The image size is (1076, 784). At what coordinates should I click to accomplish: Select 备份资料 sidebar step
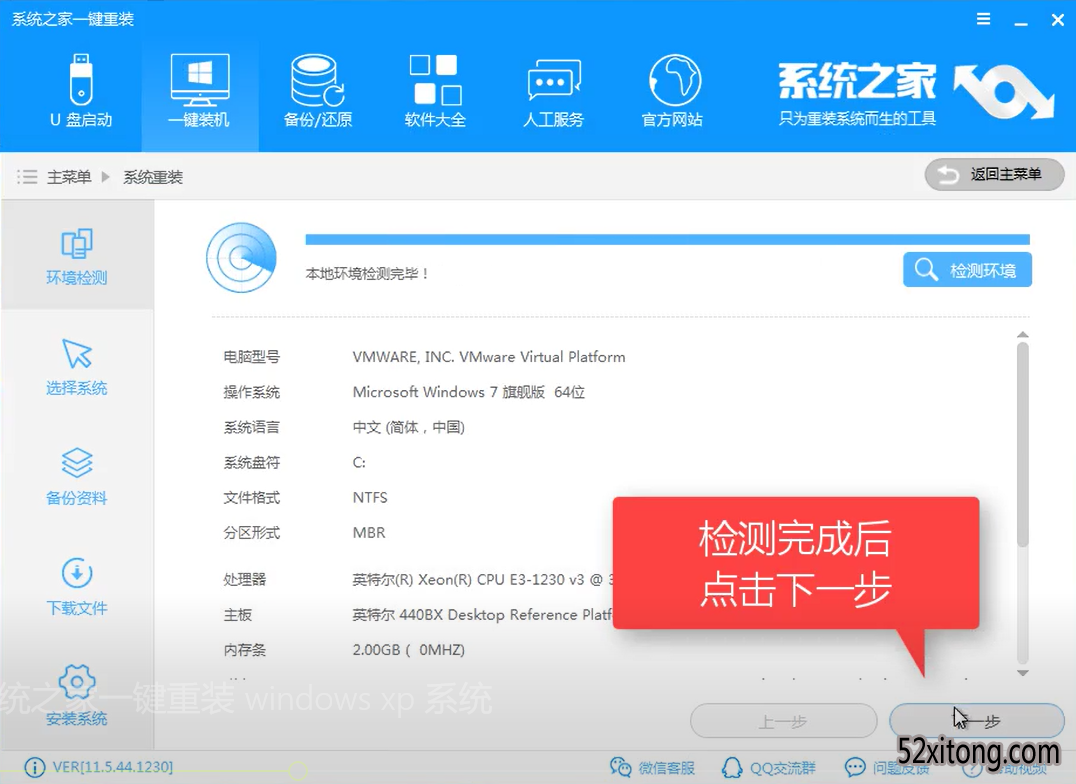click(x=77, y=476)
